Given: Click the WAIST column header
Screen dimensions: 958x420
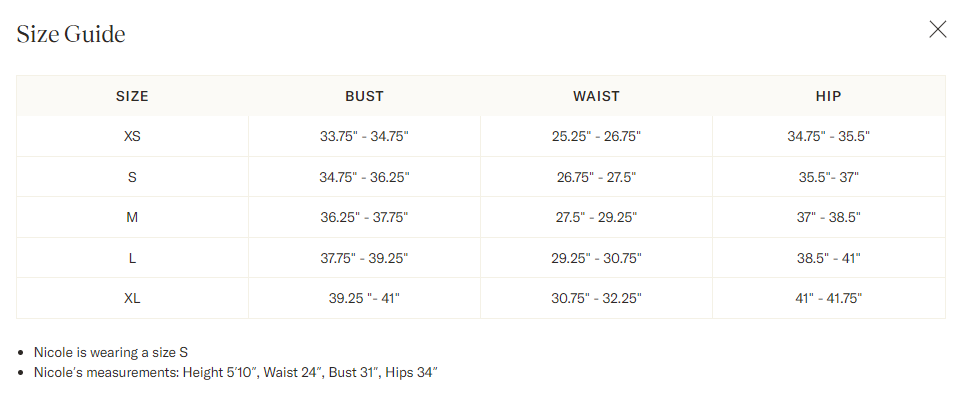Looking at the screenshot, I should click(x=596, y=96).
